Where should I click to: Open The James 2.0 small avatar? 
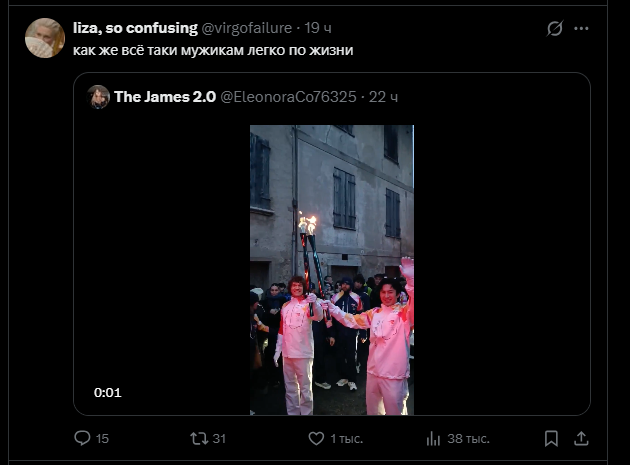coord(99,96)
